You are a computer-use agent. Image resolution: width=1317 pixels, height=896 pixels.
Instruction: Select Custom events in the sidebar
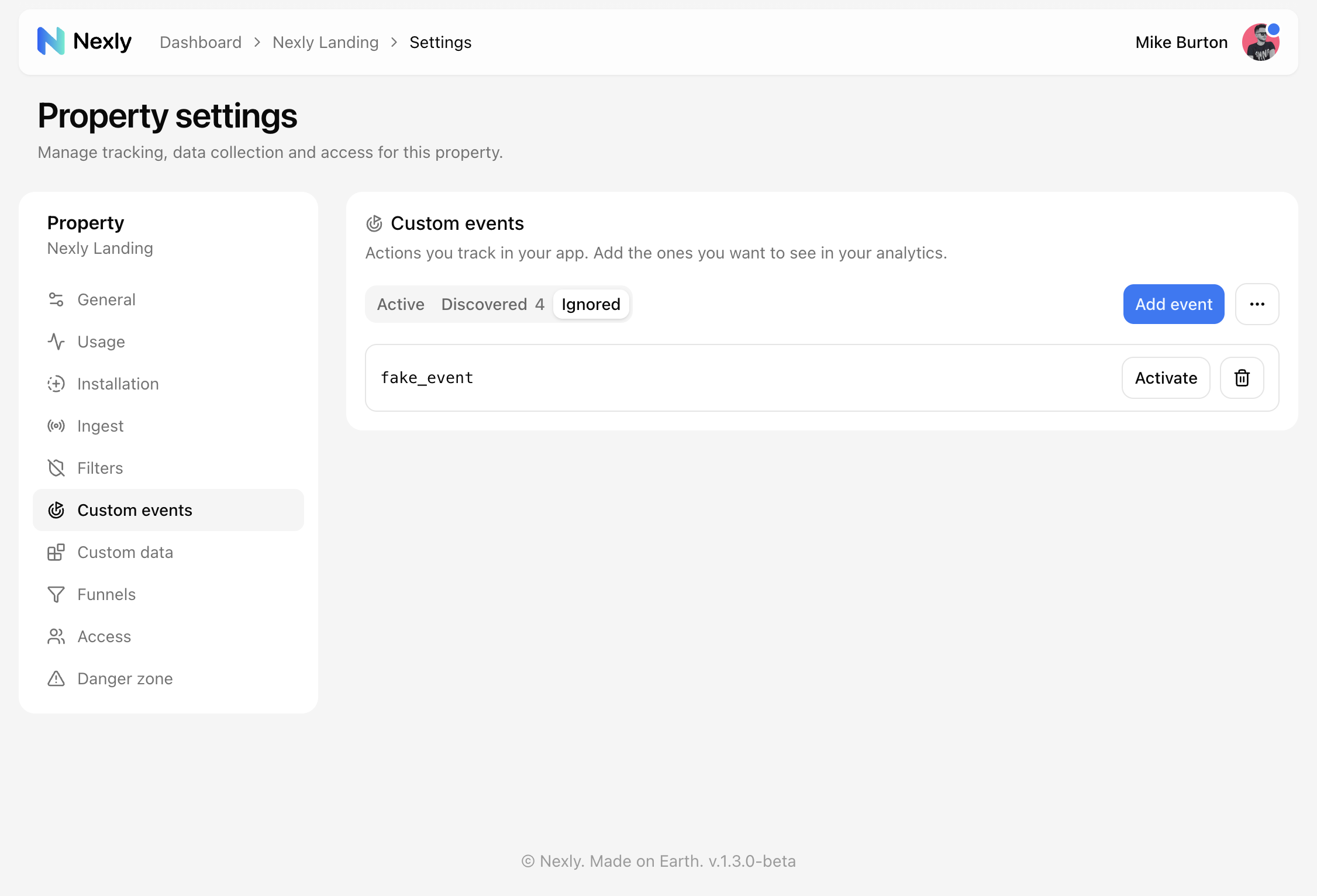[168, 510]
